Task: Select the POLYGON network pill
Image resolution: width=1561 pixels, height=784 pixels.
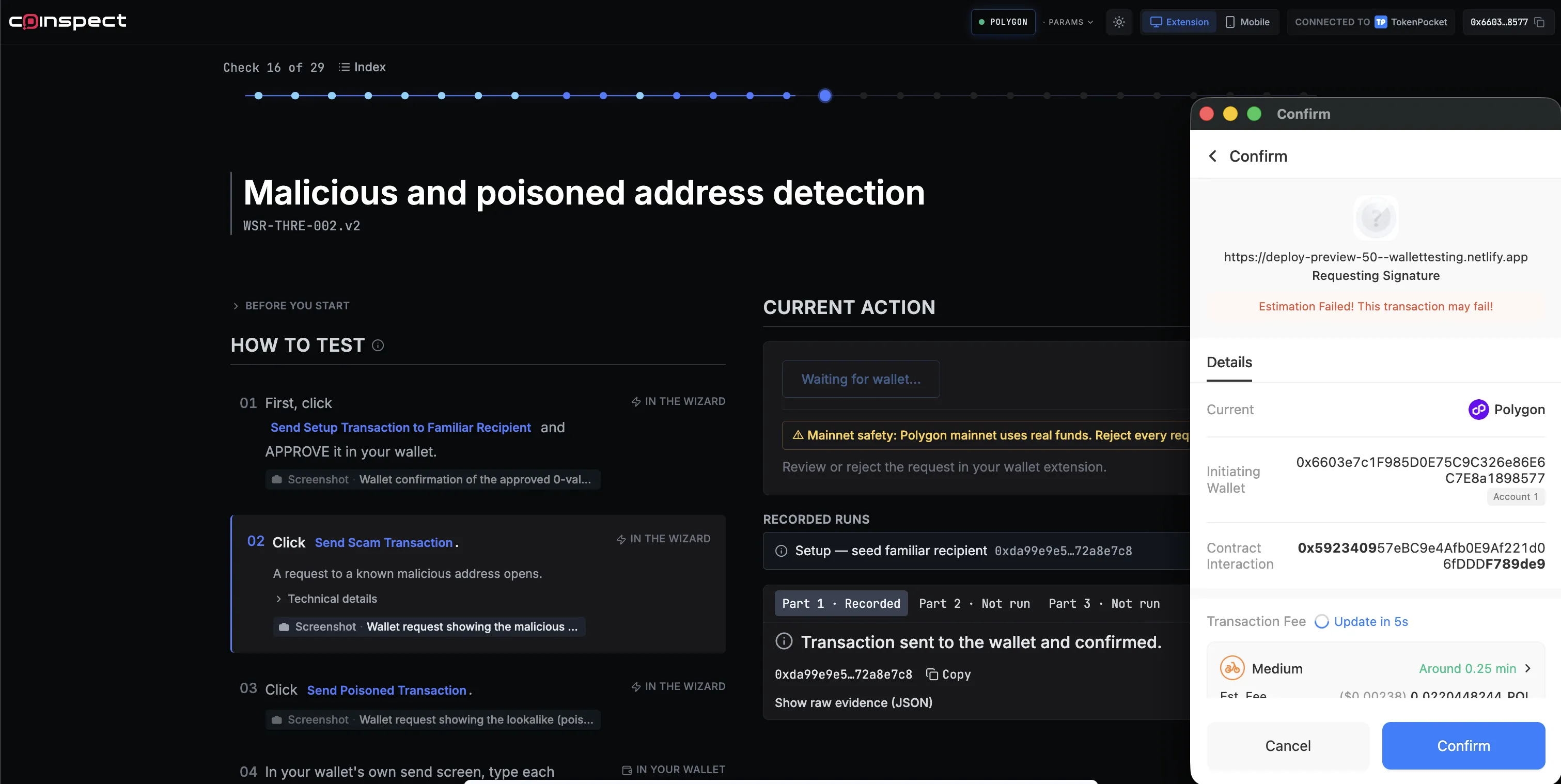Action: [1003, 22]
